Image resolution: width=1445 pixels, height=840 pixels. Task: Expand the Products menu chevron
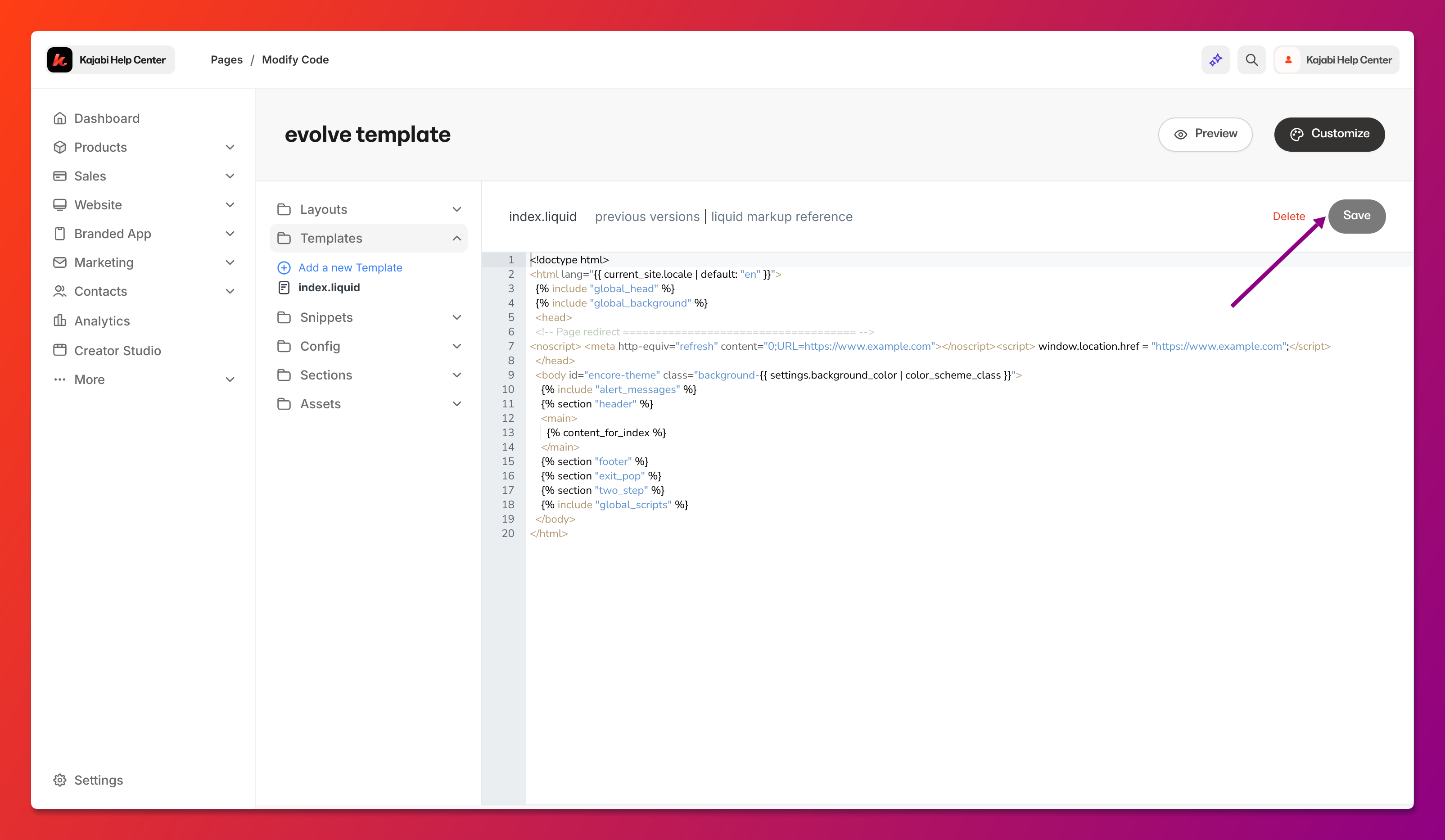pyautogui.click(x=230, y=147)
